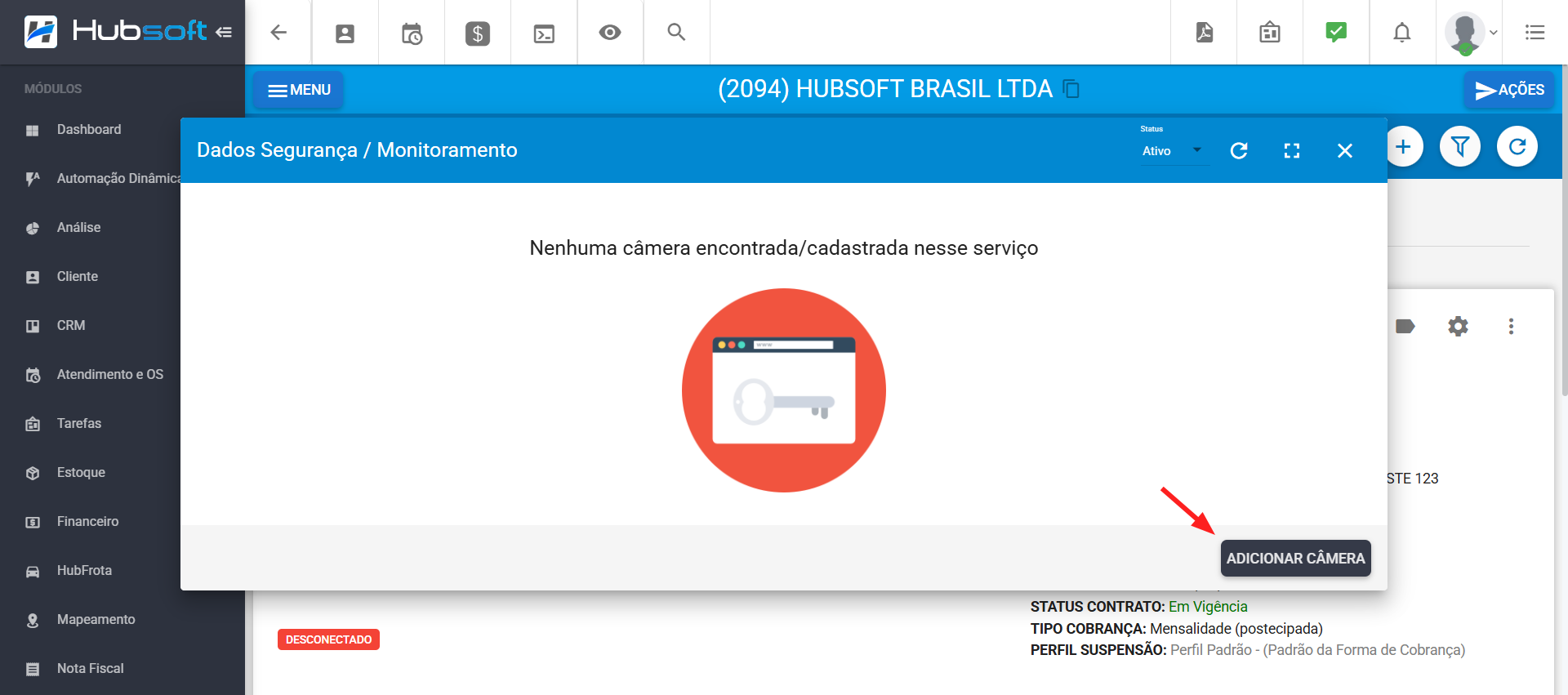Click the AÇÕES button
The height and width of the screenshot is (695, 1568).
coord(1509,90)
